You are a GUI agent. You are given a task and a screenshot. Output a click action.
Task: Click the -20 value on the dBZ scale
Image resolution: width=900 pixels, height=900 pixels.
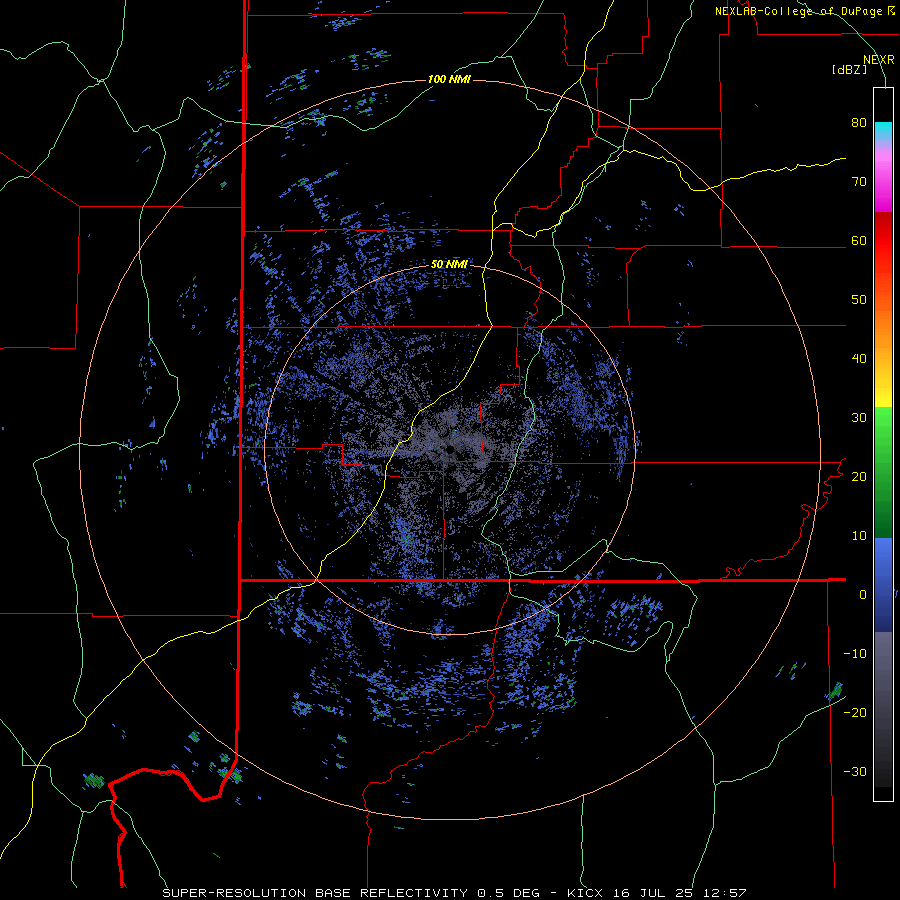click(855, 712)
